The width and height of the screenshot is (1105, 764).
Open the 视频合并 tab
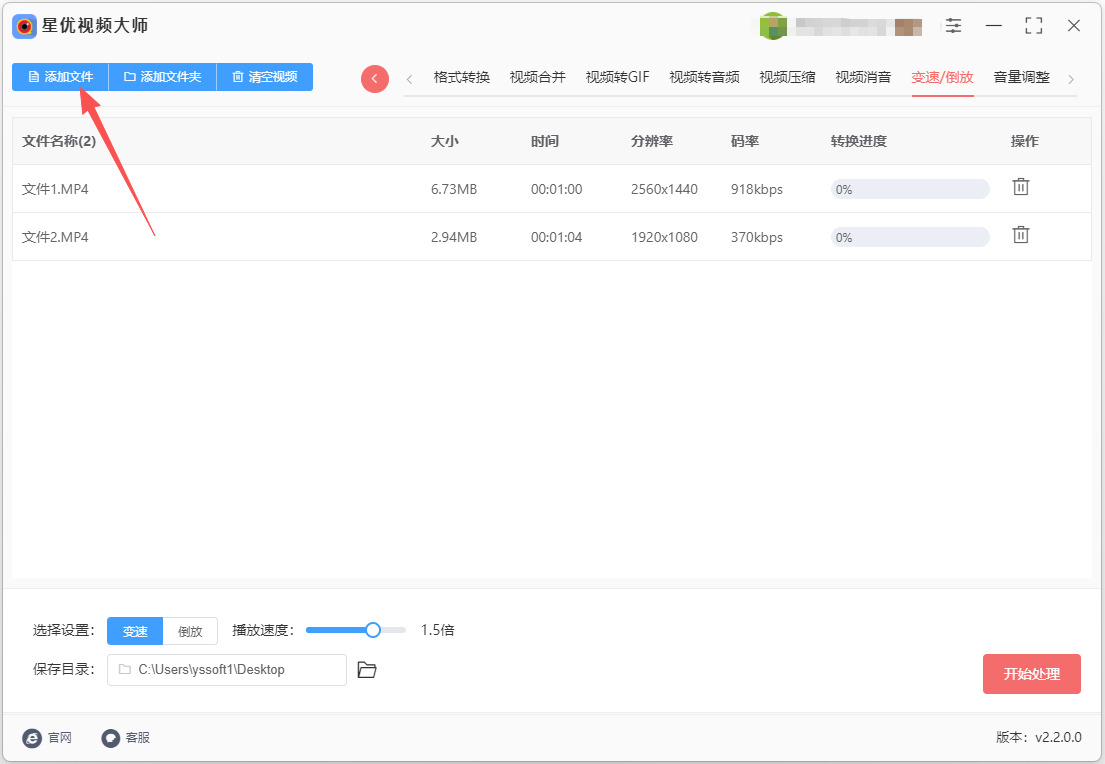coord(538,78)
